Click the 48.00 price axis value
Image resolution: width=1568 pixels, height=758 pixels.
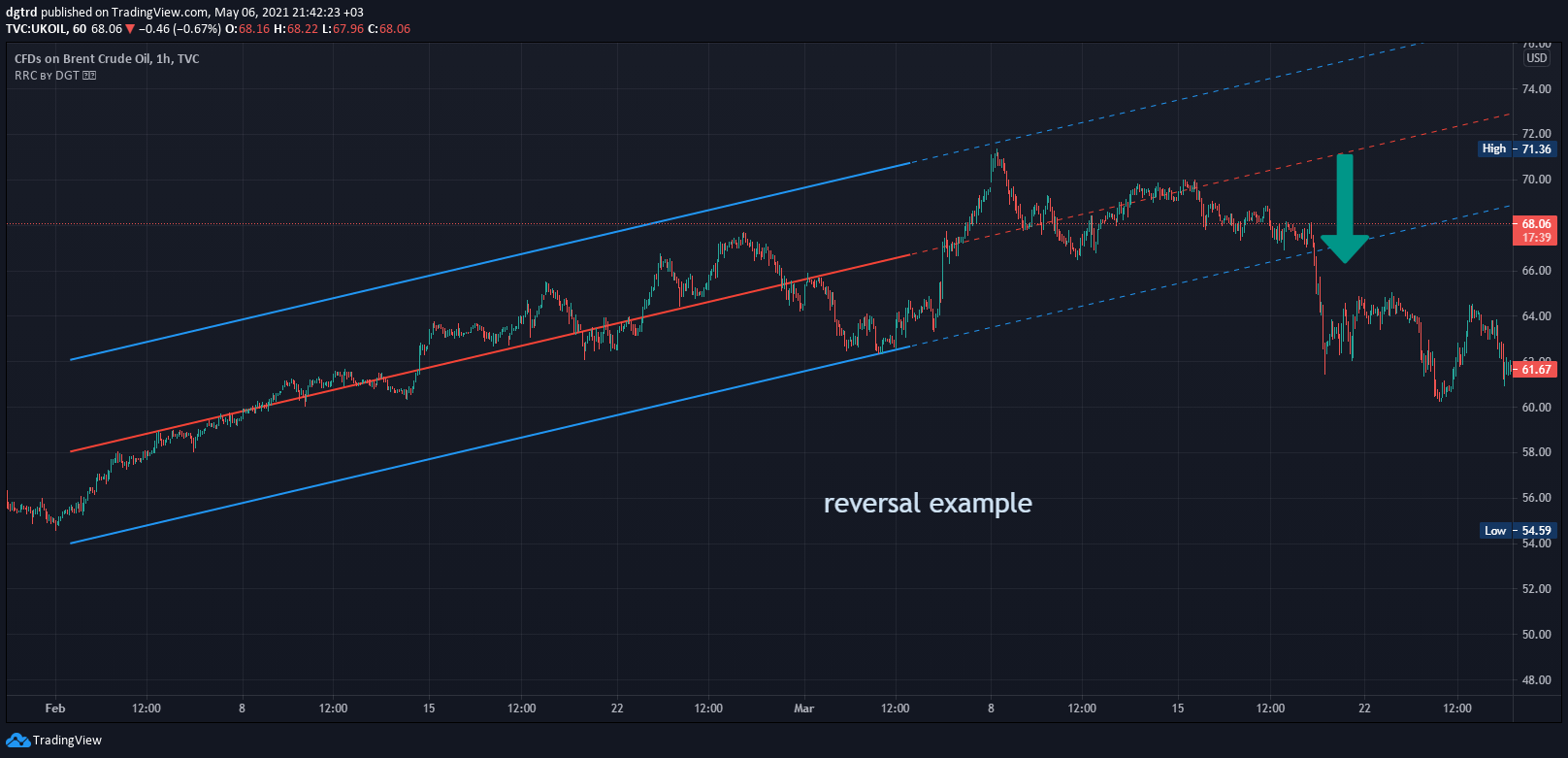tap(1536, 680)
